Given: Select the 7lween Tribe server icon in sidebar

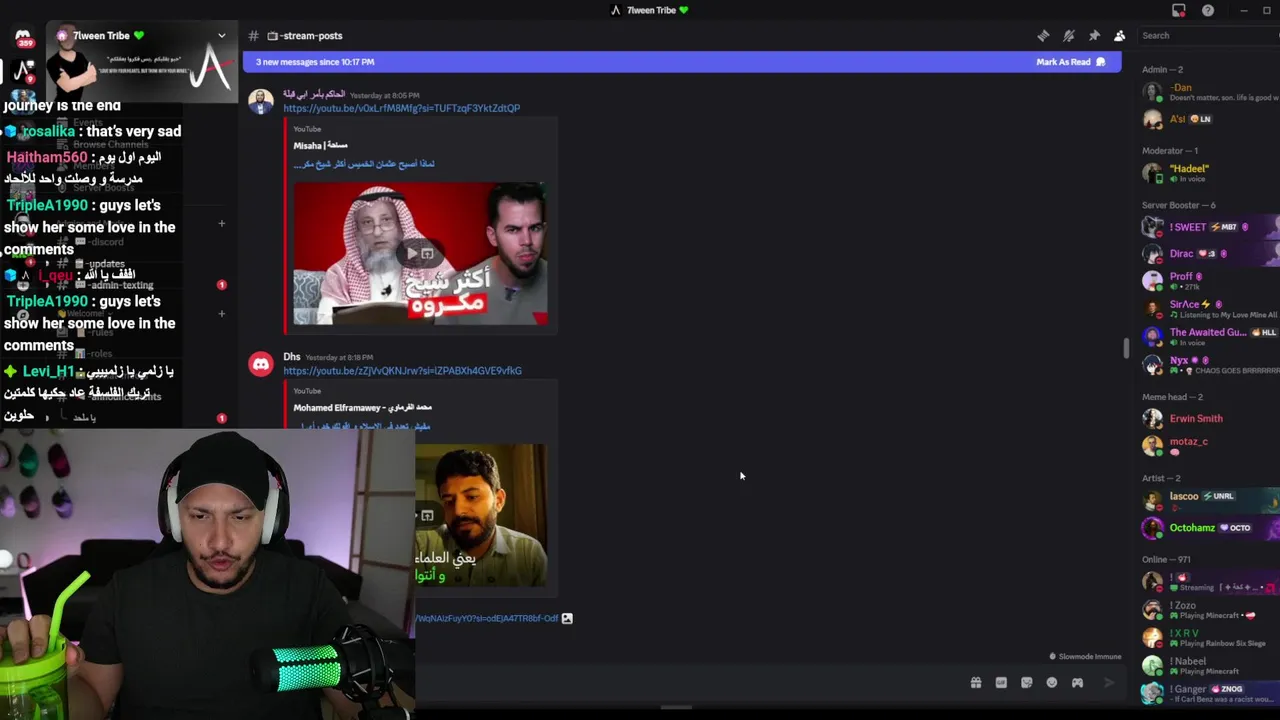Looking at the screenshot, I should [x=25, y=70].
